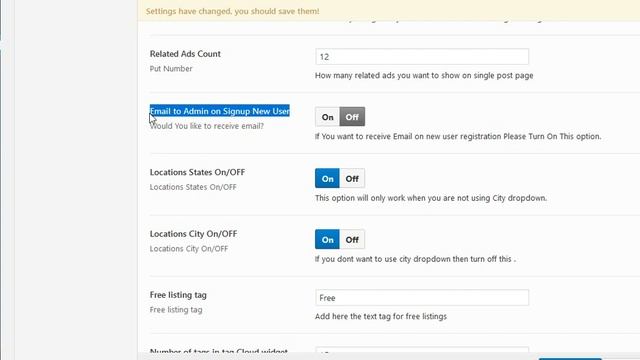Set Locations City toggle to Off
This screenshot has width=640, height=360.
coord(352,240)
